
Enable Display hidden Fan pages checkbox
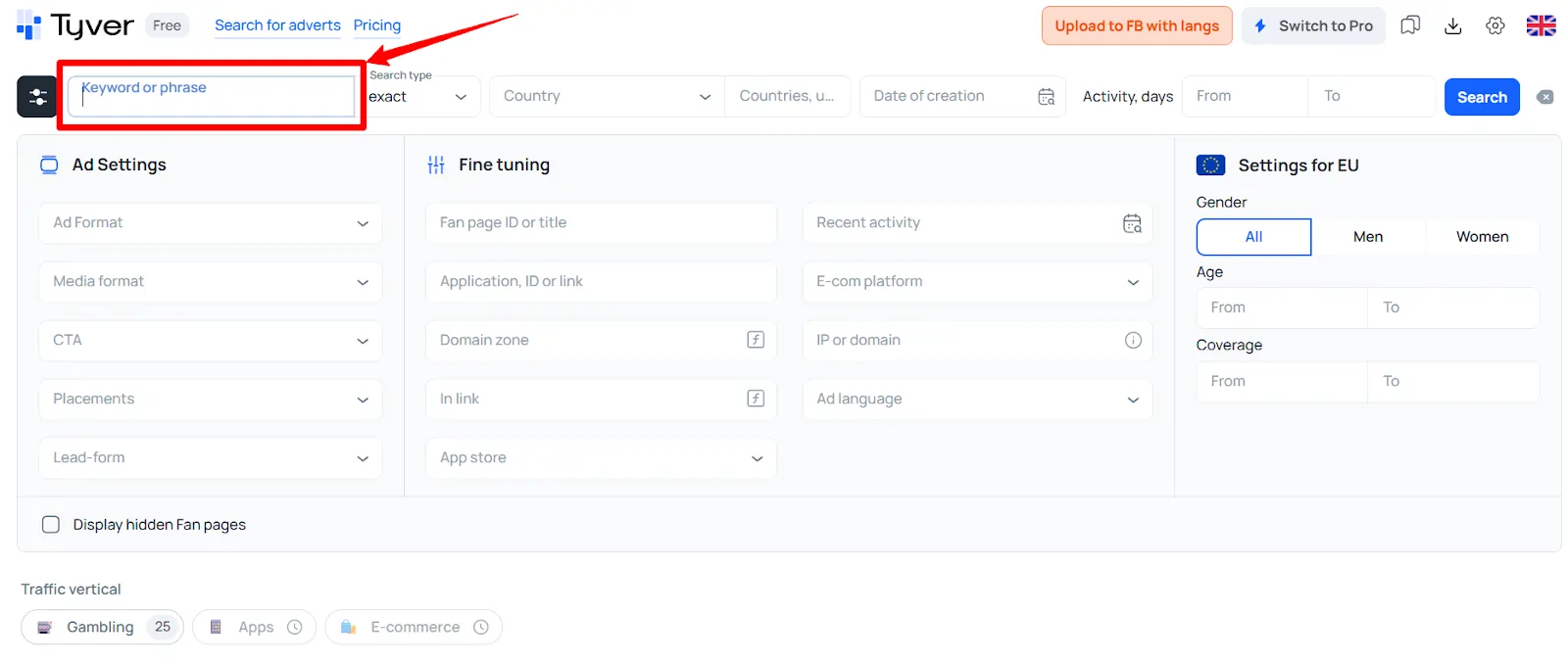click(51, 525)
